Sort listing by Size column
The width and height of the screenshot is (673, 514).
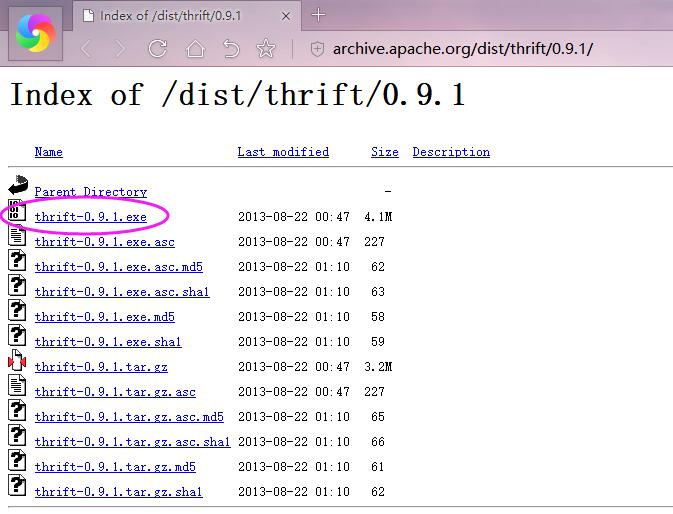(385, 152)
